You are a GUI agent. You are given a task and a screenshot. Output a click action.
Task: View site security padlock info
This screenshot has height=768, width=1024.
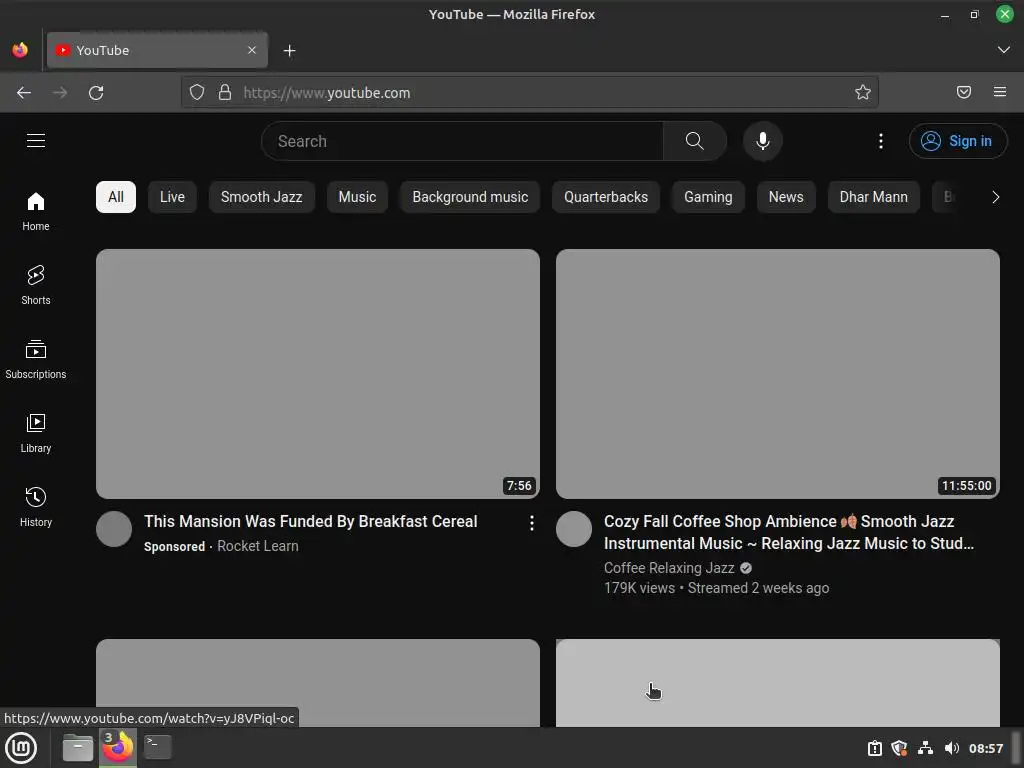(x=225, y=93)
